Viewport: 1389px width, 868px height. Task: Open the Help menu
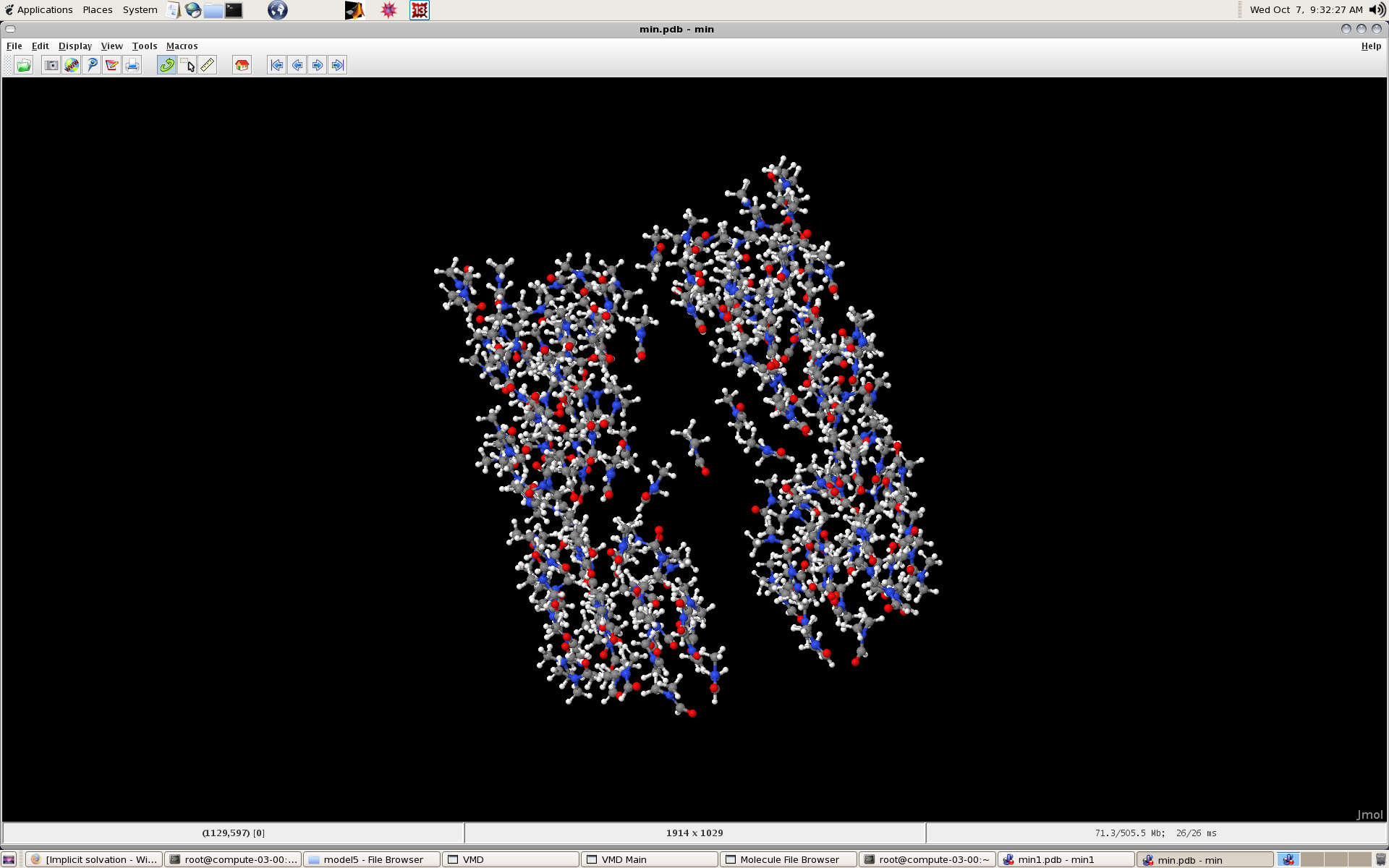[1370, 46]
